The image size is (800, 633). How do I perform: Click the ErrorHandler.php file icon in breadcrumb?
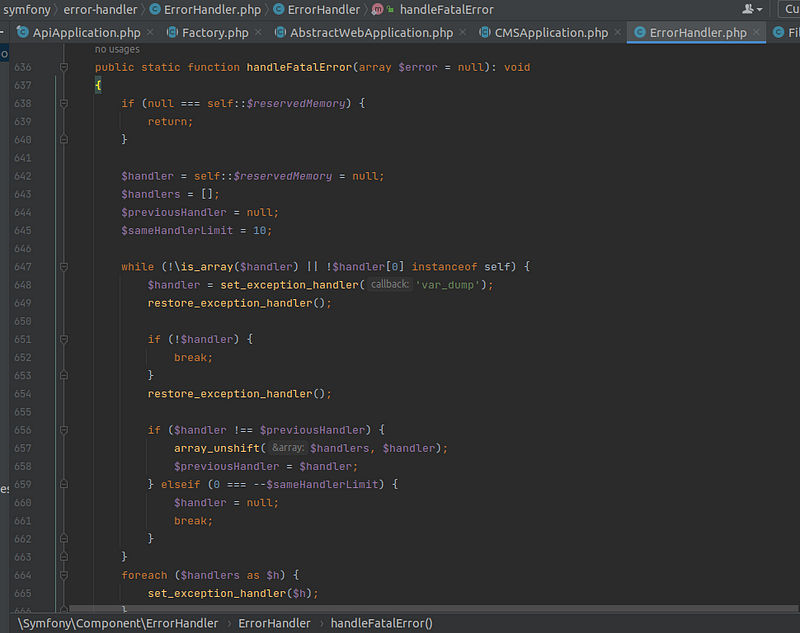155,9
